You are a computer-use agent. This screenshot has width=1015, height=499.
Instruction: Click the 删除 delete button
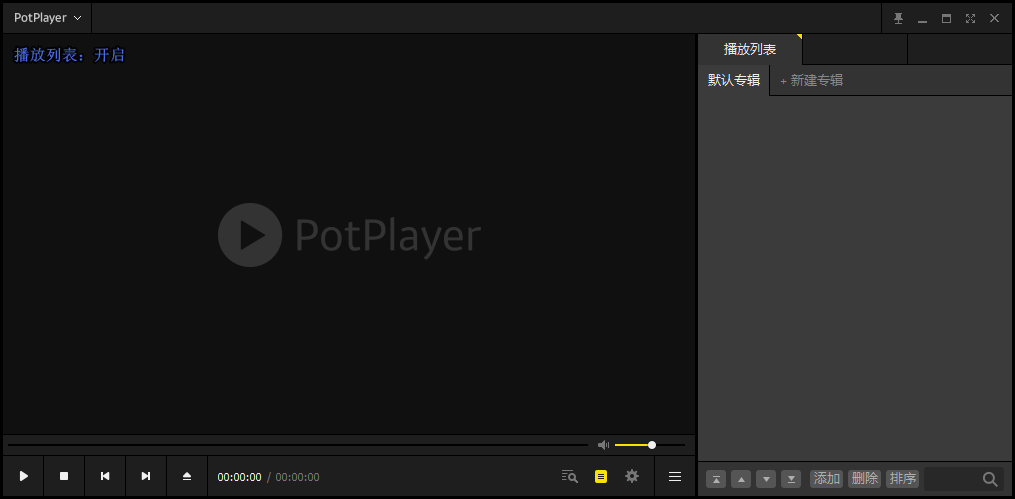[x=865, y=479]
